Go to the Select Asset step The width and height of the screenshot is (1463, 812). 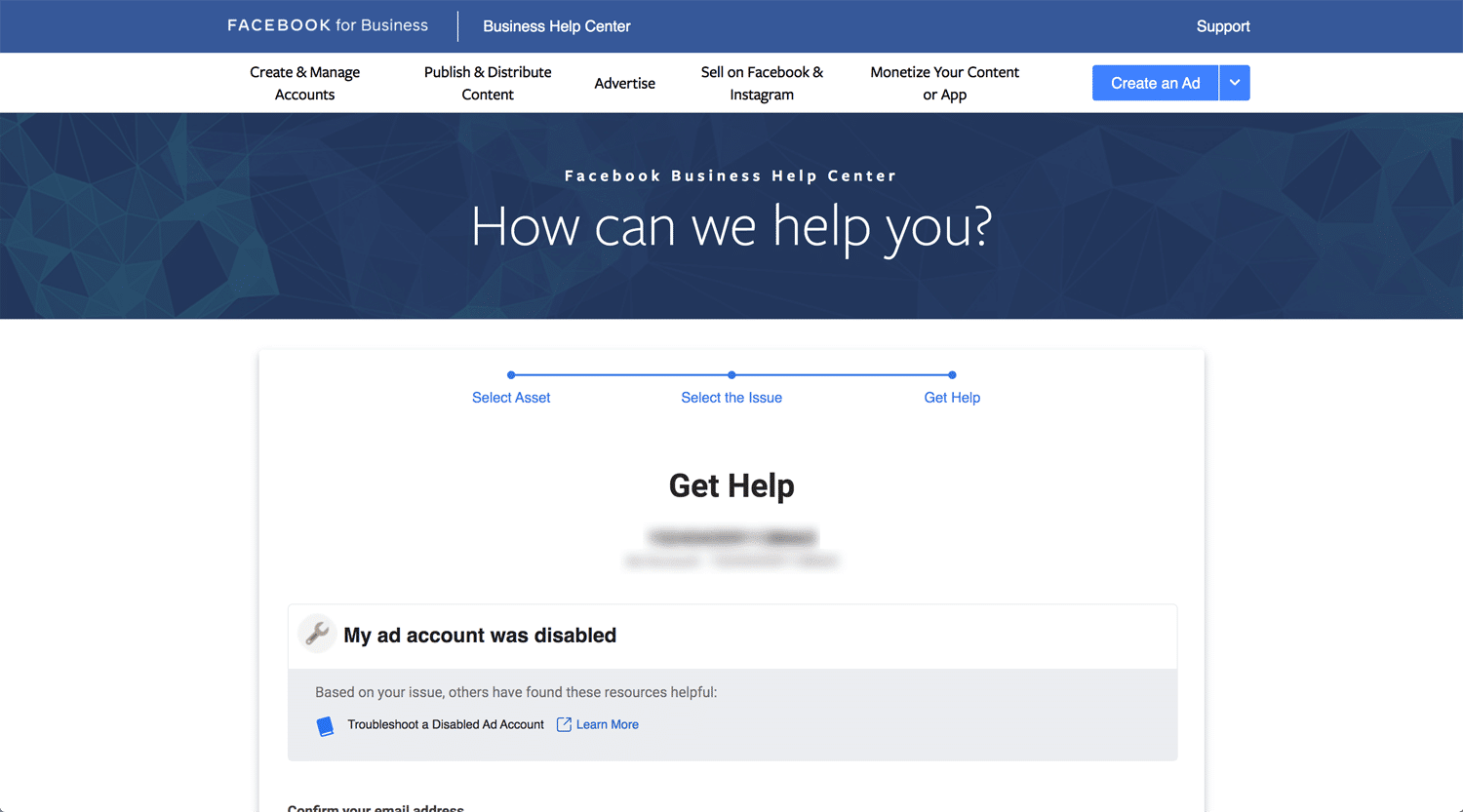point(511,398)
